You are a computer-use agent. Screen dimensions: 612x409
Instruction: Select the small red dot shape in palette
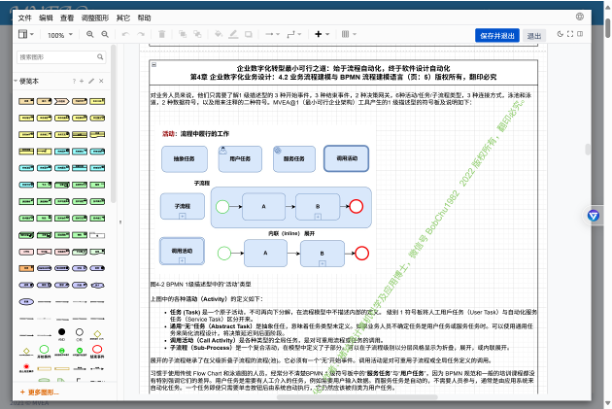(26, 366)
